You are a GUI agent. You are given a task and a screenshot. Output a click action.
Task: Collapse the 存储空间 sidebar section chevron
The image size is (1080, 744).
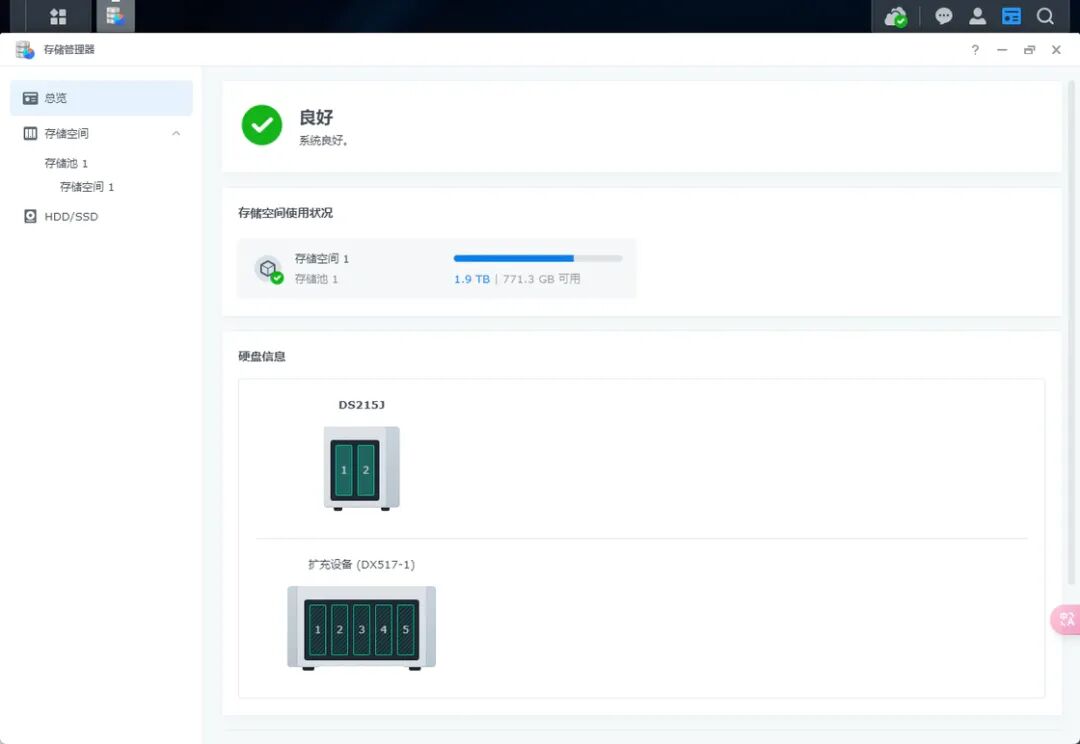pyautogui.click(x=176, y=133)
